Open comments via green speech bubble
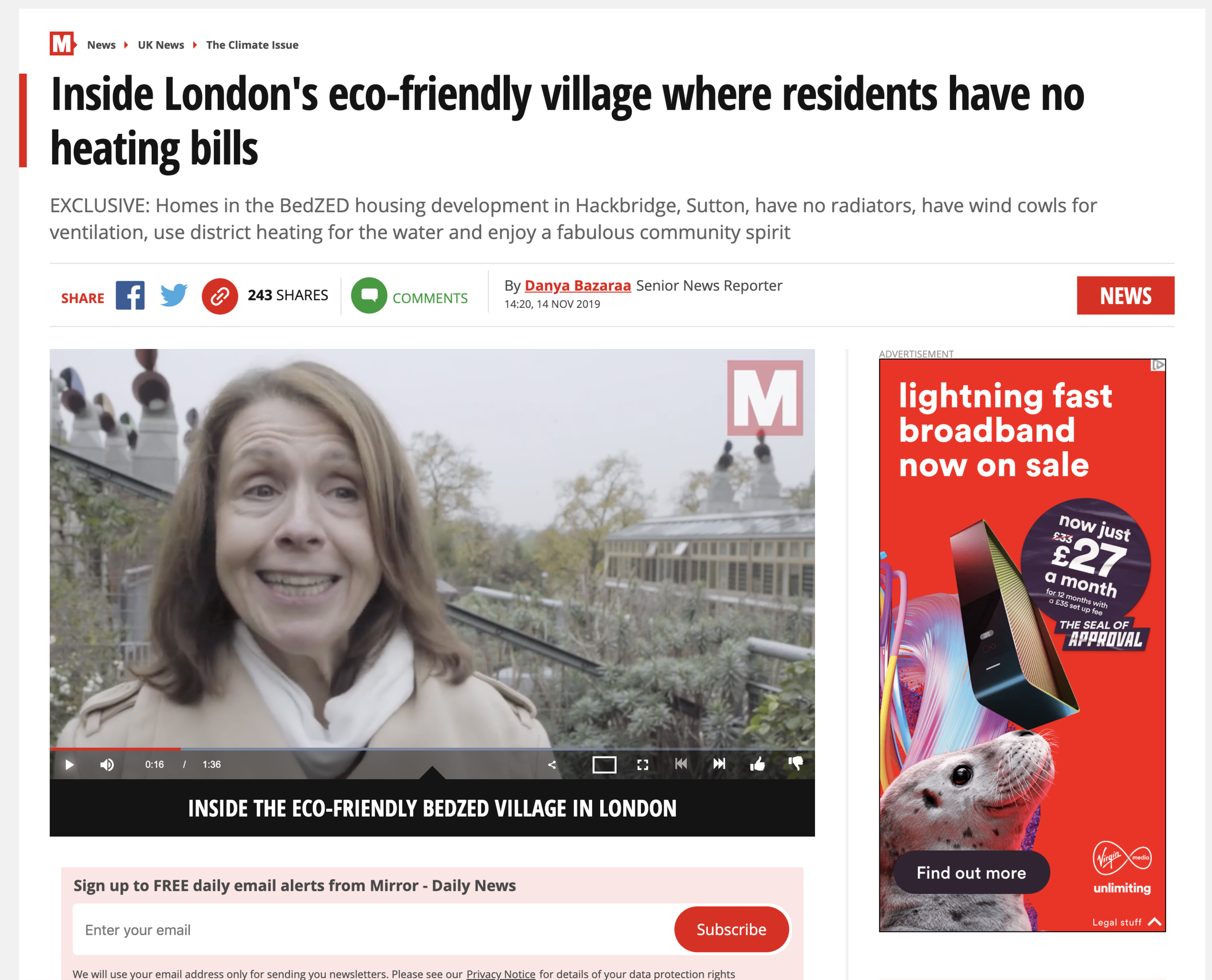Screen dimensions: 1212x980 369,295
